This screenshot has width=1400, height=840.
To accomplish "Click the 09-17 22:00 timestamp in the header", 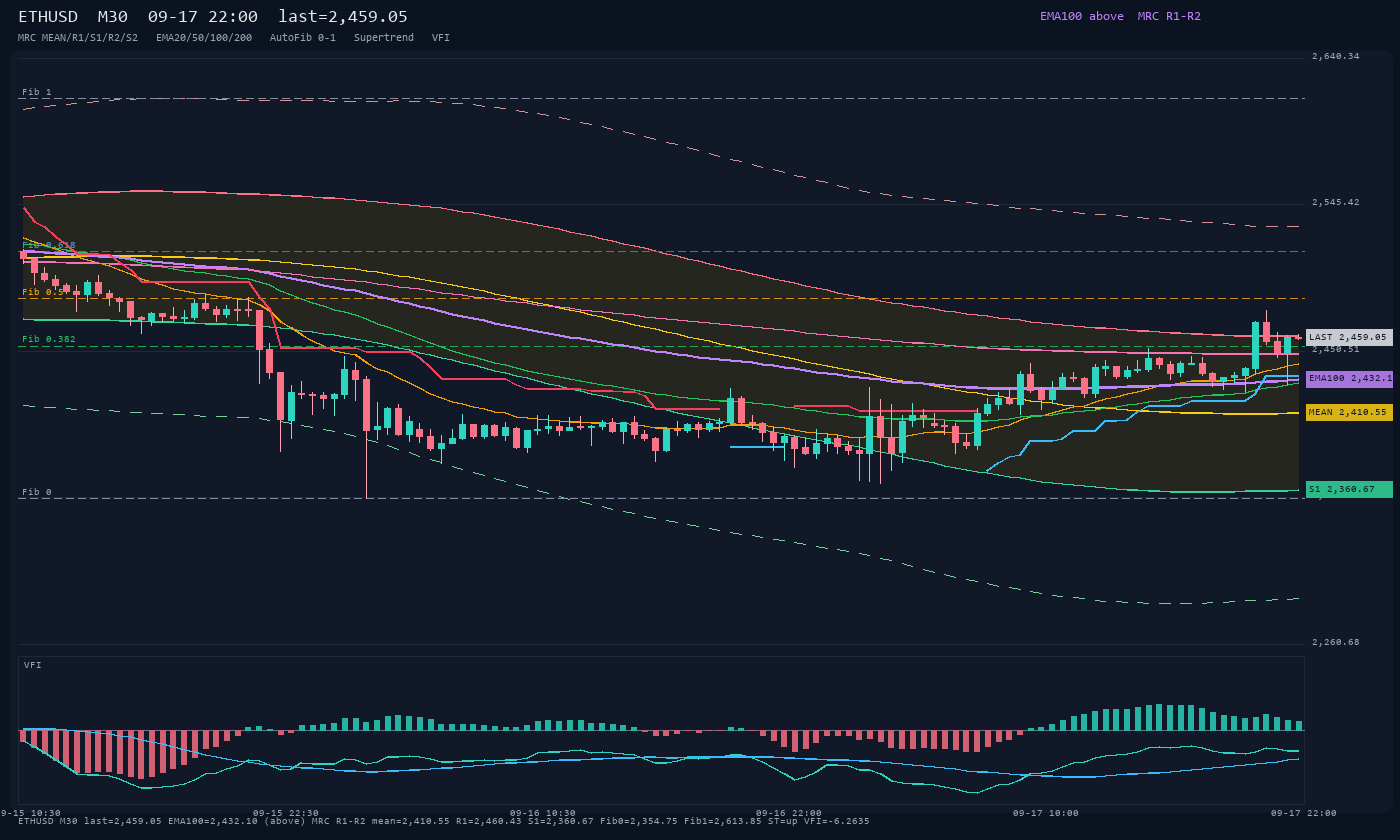I will (x=202, y=17).
